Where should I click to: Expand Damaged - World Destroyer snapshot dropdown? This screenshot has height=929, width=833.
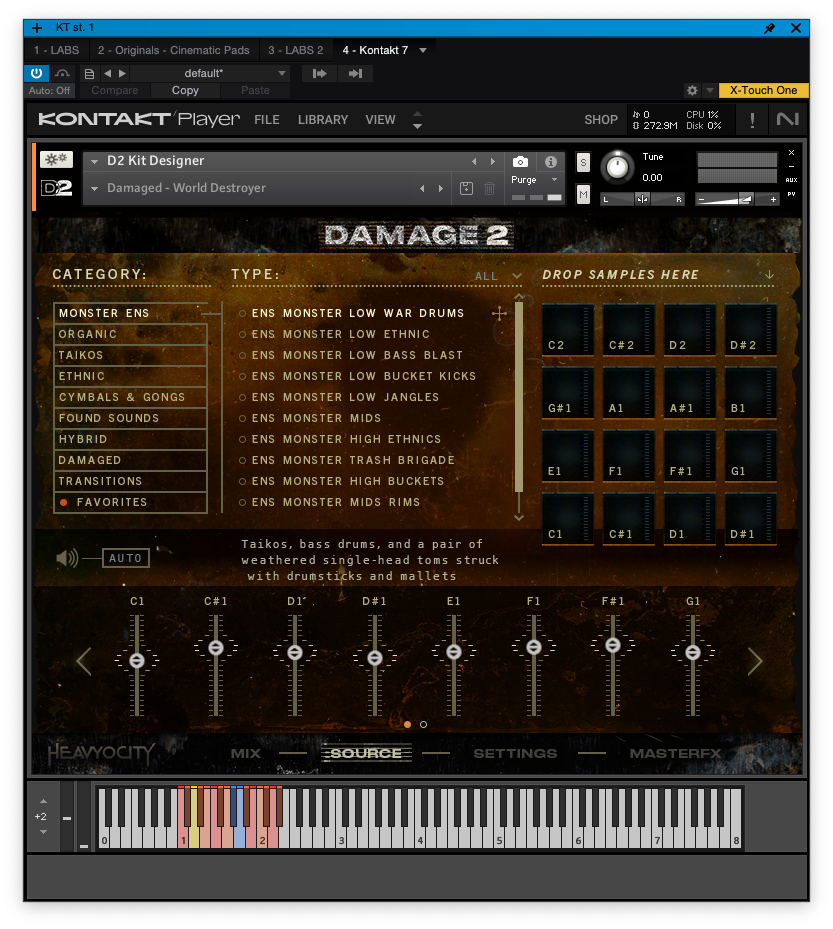pyautogui.click(x=94, y=188)
